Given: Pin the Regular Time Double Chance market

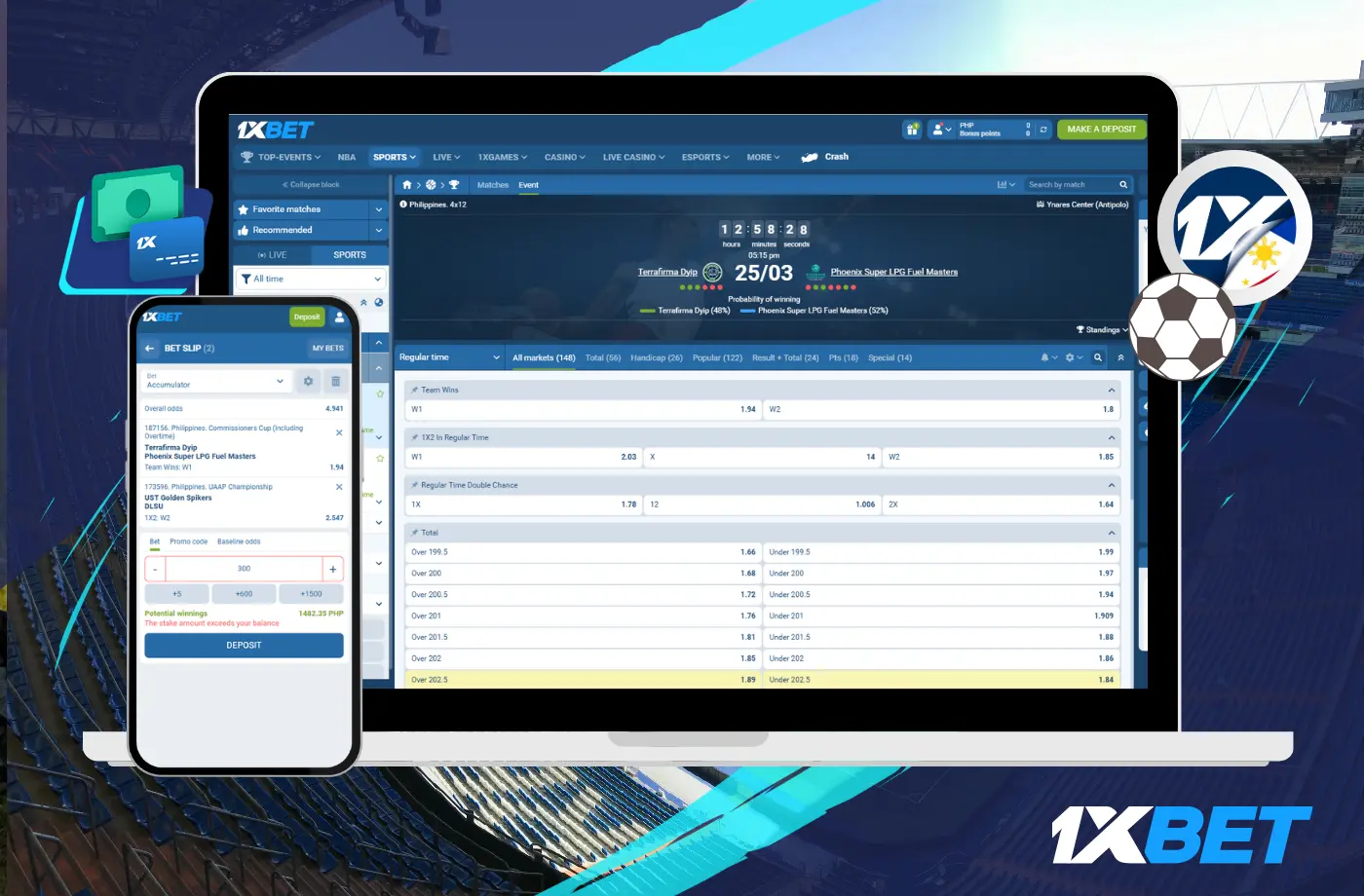Looking at the screenshot, I should (x=415, y=485).
